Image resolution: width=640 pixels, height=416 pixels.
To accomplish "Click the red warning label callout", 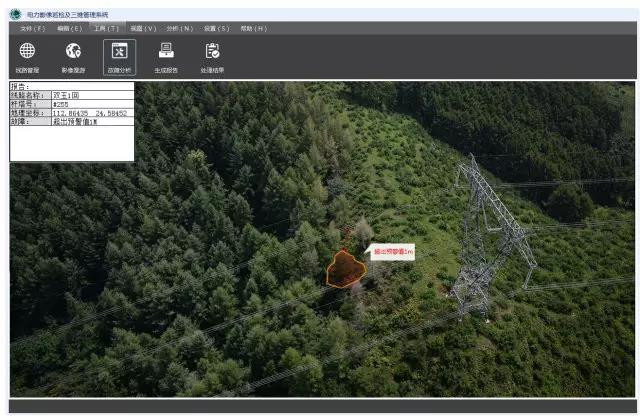I will coord(393,252).
